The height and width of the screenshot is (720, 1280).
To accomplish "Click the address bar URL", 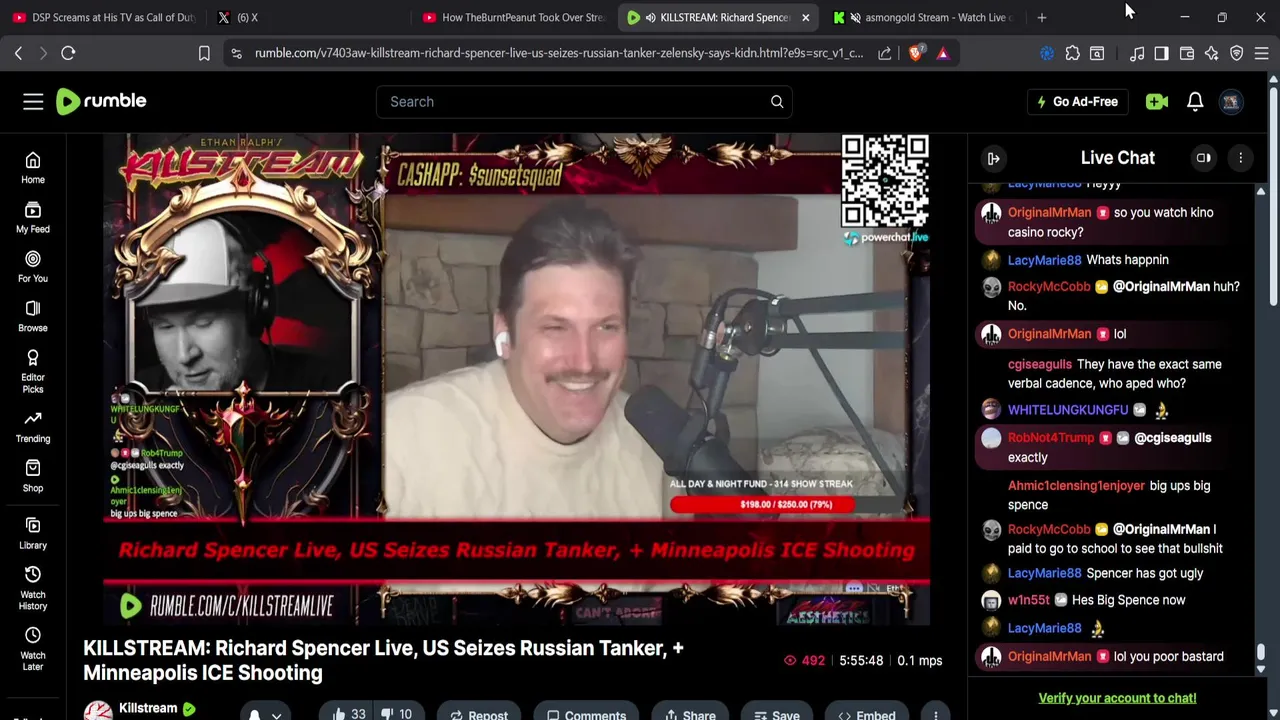I will pyautogui.click(x=558, y=53).
